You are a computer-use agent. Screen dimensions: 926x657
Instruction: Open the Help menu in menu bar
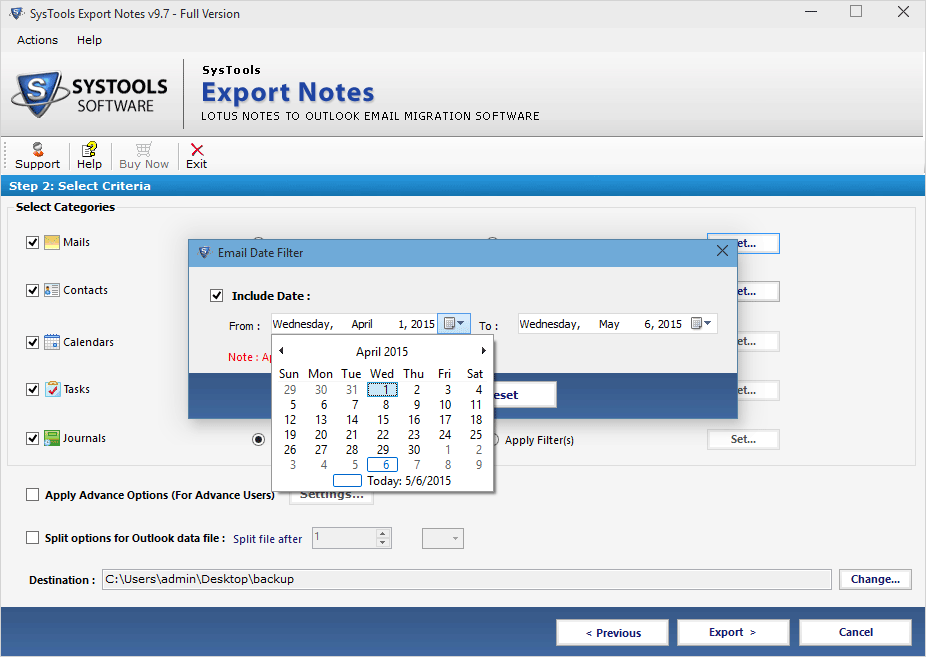click(89, 40)
